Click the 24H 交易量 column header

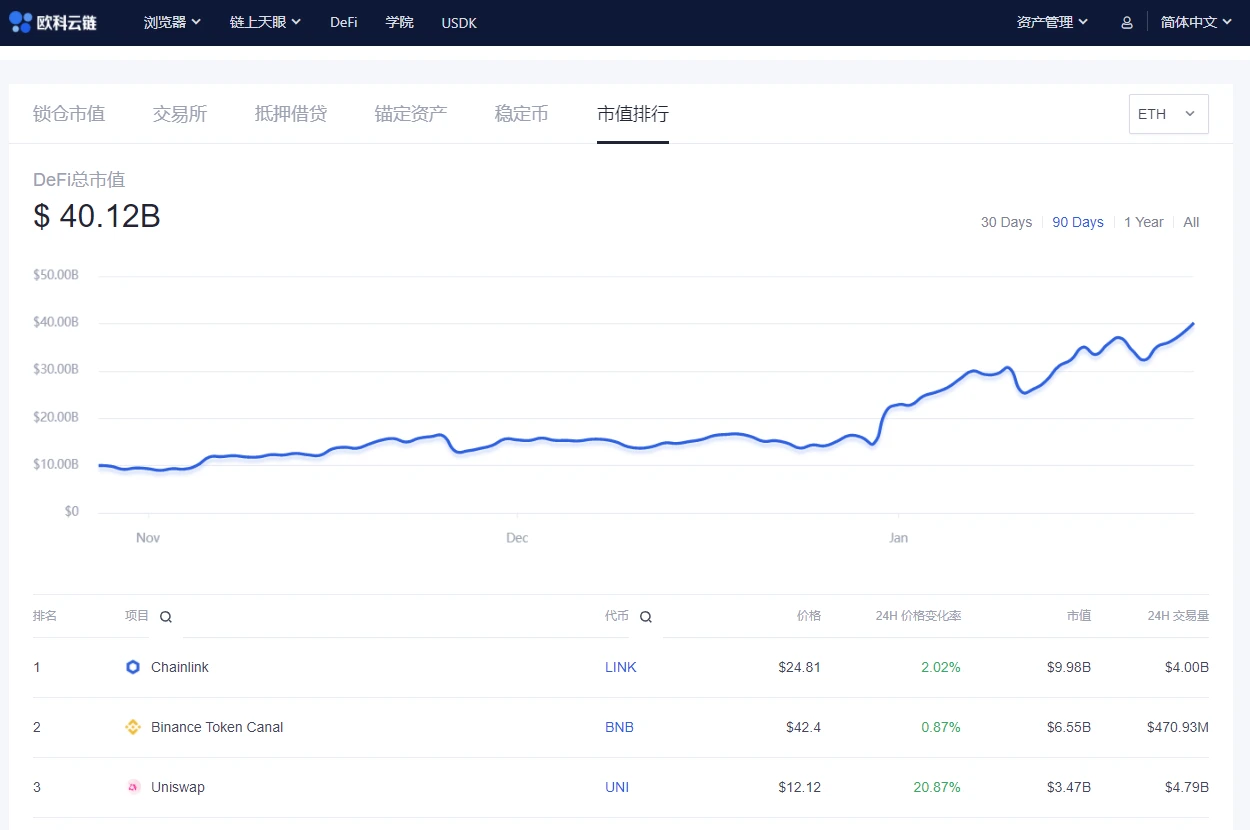[x=1178, y=616]
